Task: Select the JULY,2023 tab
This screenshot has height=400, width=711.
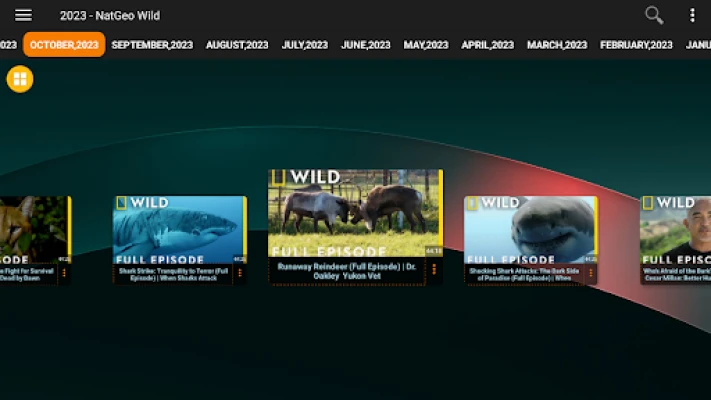Action: point(304,45)
